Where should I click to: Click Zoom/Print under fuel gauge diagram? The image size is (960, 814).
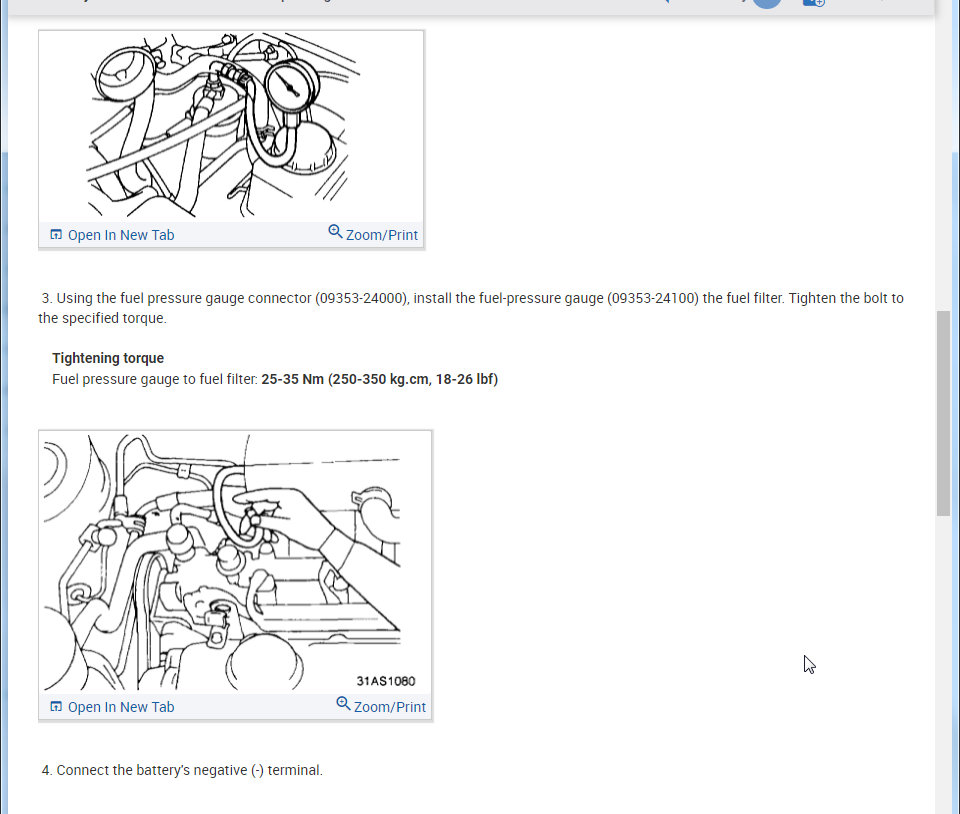click(373, 234)
